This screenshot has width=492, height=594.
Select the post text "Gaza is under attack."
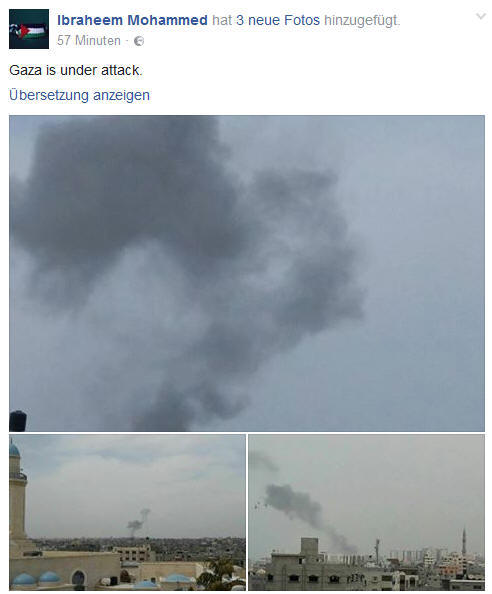pos(76,70)
